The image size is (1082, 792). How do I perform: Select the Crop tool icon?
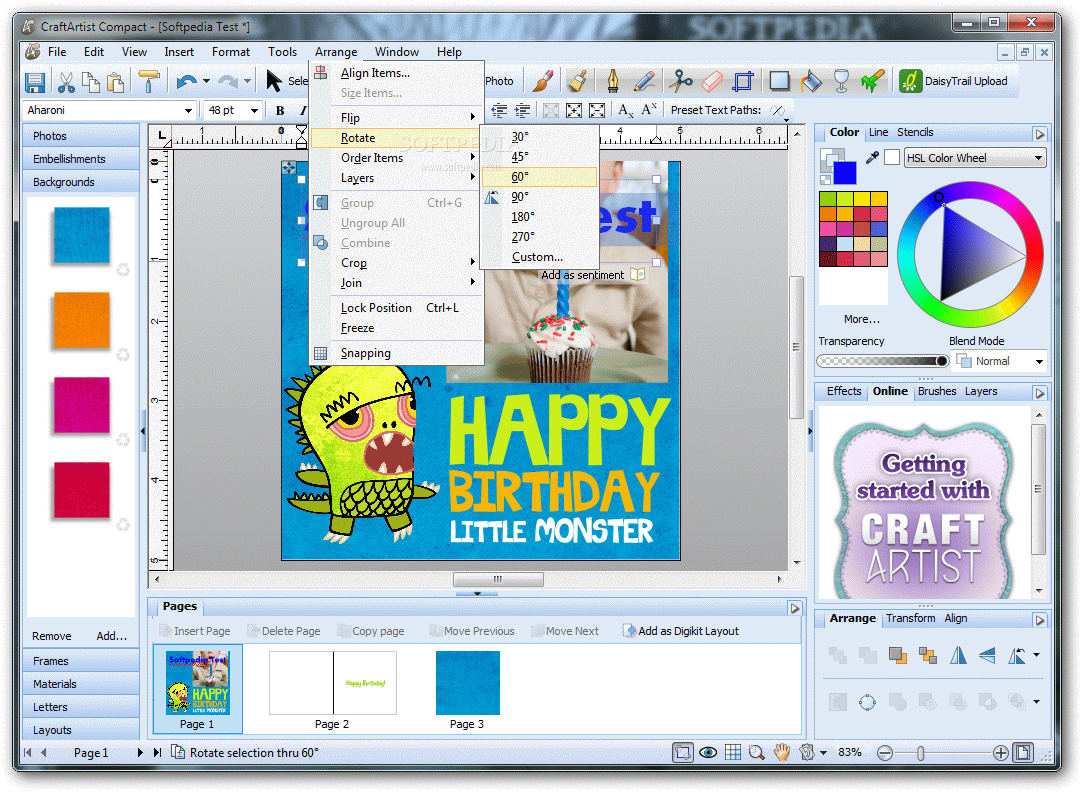tap(743, 81)
